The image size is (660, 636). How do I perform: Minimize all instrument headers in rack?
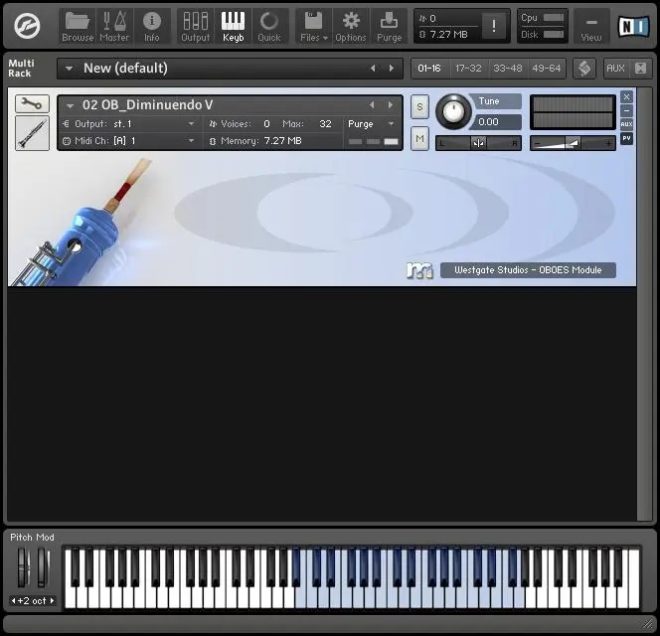coord(641,68)
